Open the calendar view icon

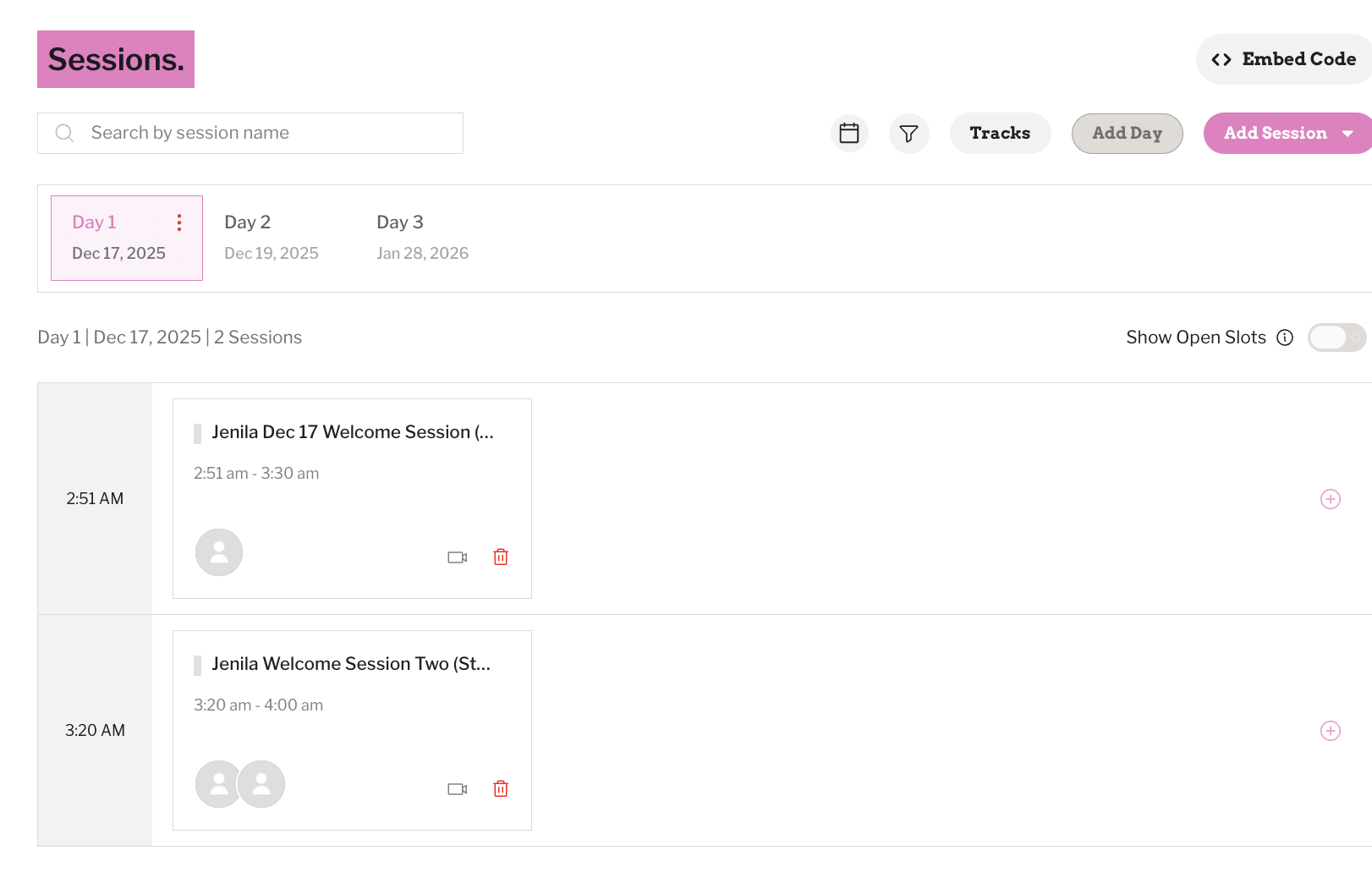coord(849,133)
